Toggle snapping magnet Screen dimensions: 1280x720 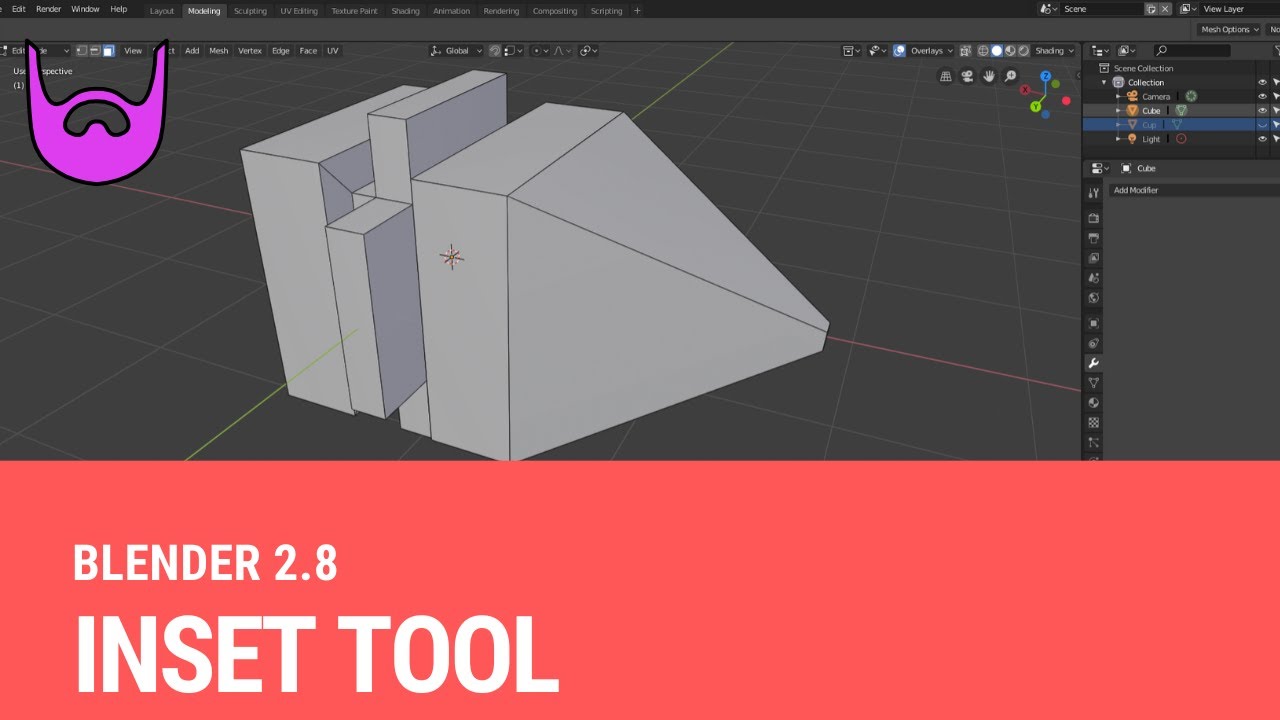pos(495,51)
